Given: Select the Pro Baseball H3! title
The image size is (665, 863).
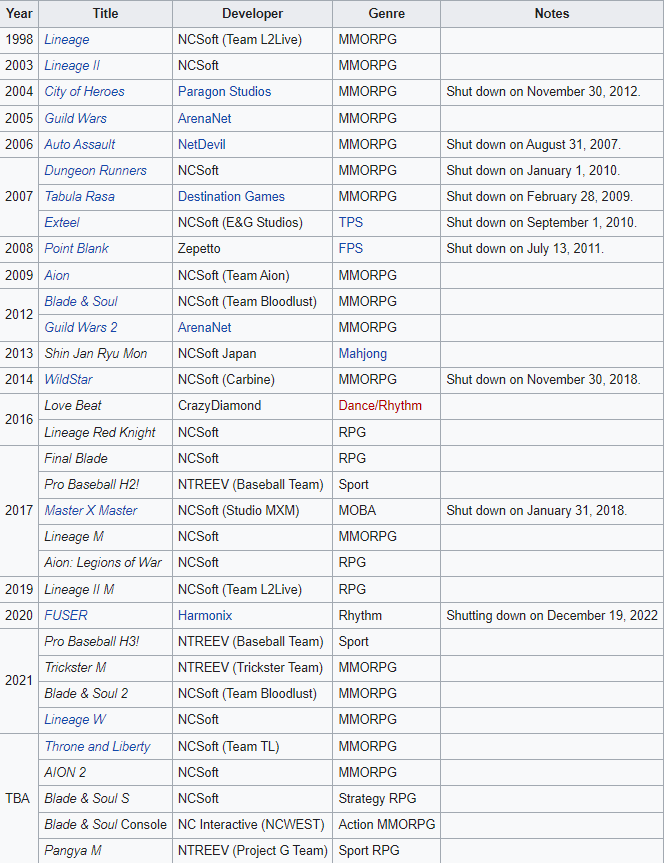Looking at the screenshot, I should click(x=92, y=641).
